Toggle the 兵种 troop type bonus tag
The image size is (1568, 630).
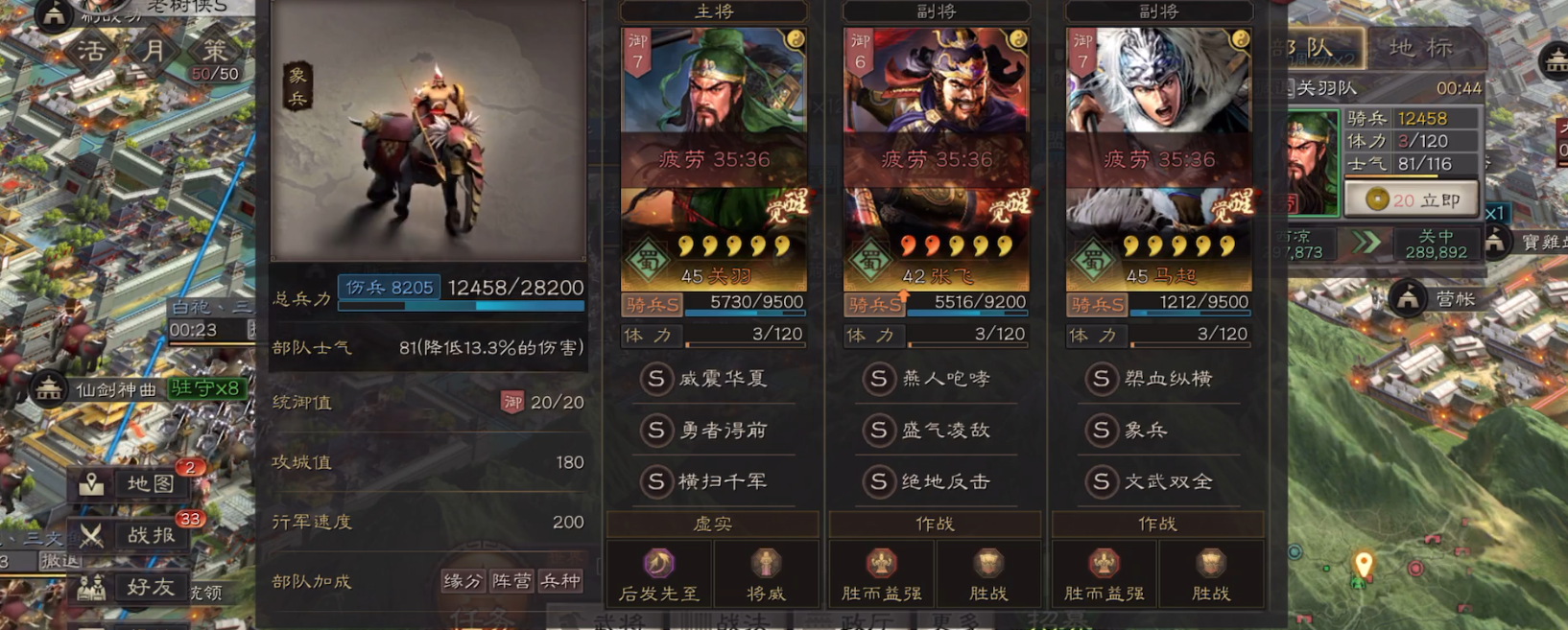pos(560,581)
